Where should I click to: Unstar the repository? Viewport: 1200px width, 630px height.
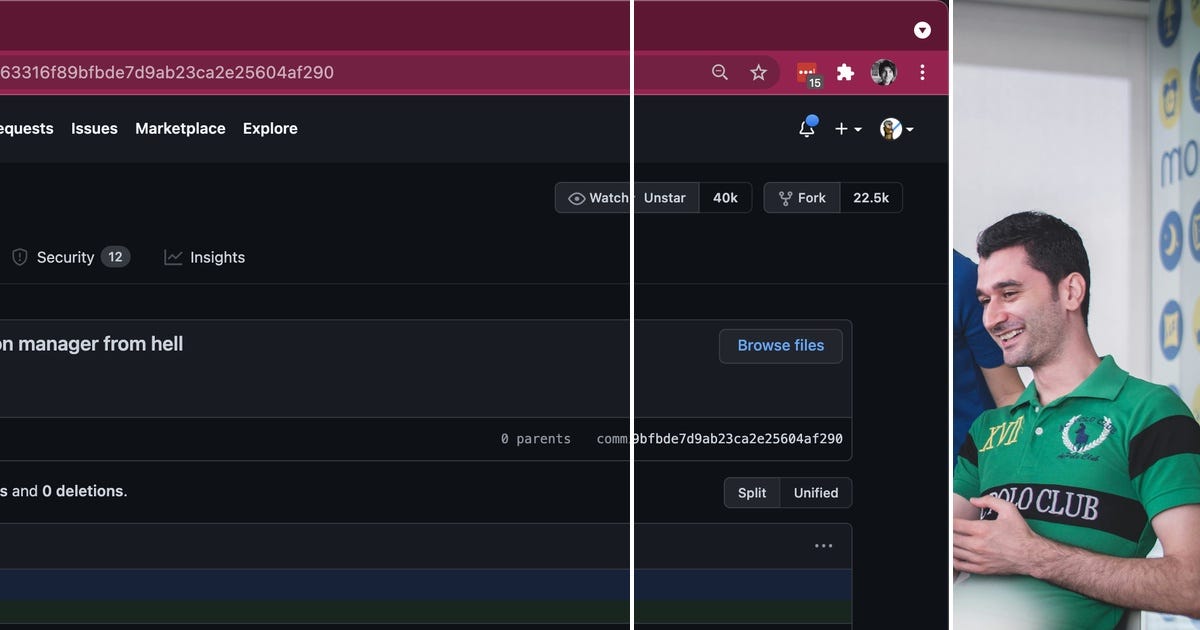coord(666,197)
